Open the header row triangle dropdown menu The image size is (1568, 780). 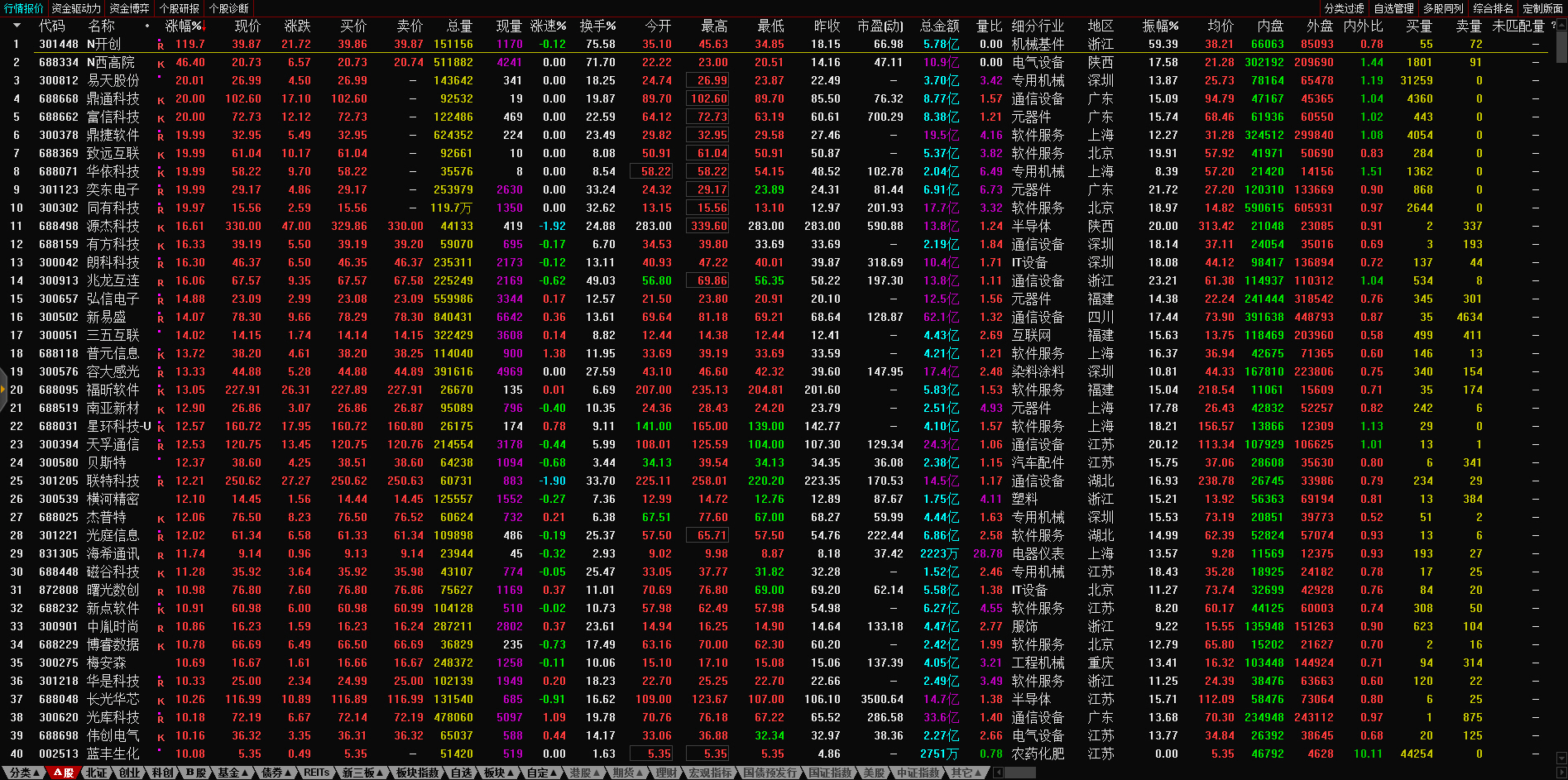(16, 26)
